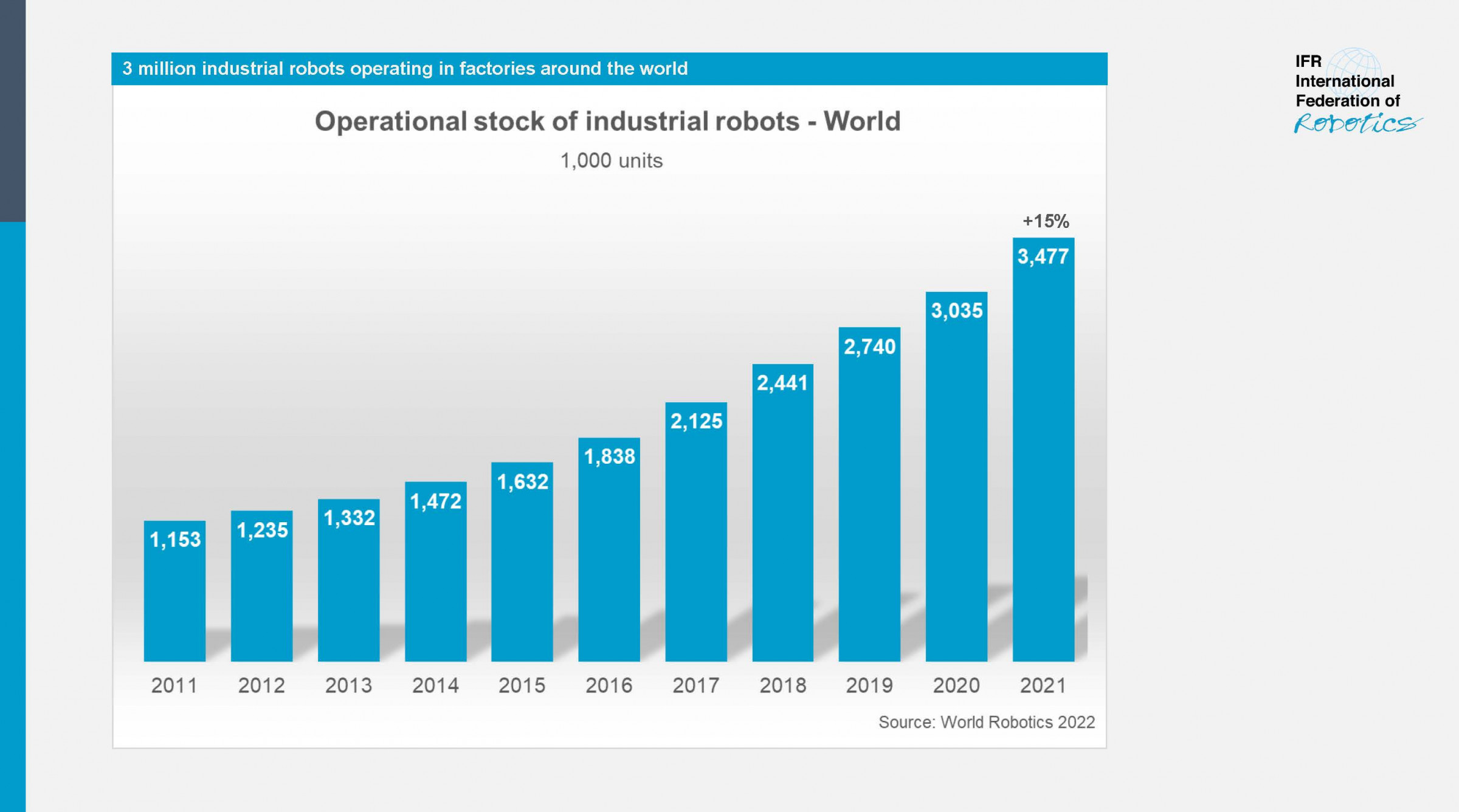Select the 2017 bar showing 2,125
The height and width of the screenshot is (812, 1459).
[696, 532]
